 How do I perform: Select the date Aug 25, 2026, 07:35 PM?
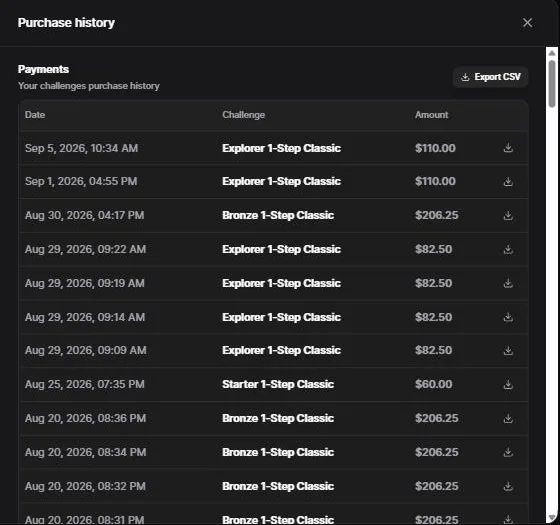click(x=85, y=384)
